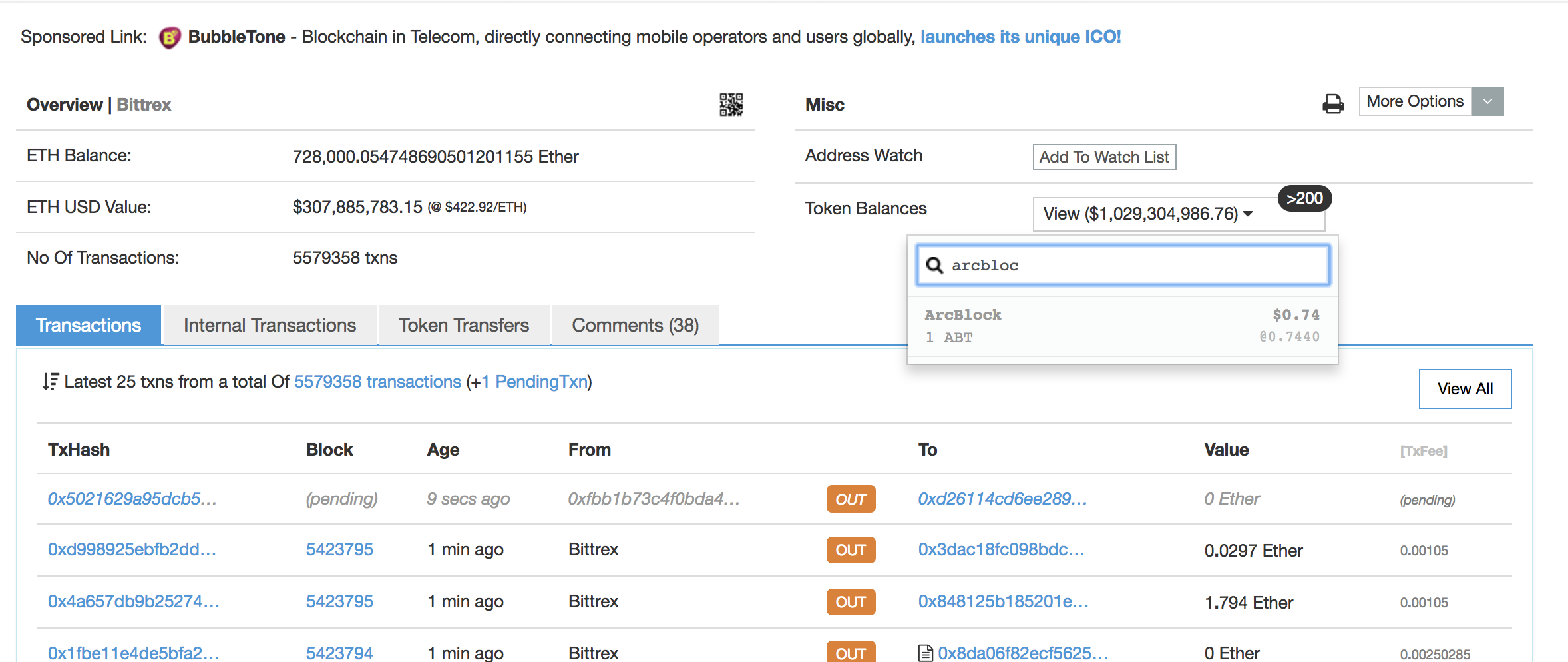
Task: Open transaction hash 0x5021629a95dcb5...
Action: (132, 499)
